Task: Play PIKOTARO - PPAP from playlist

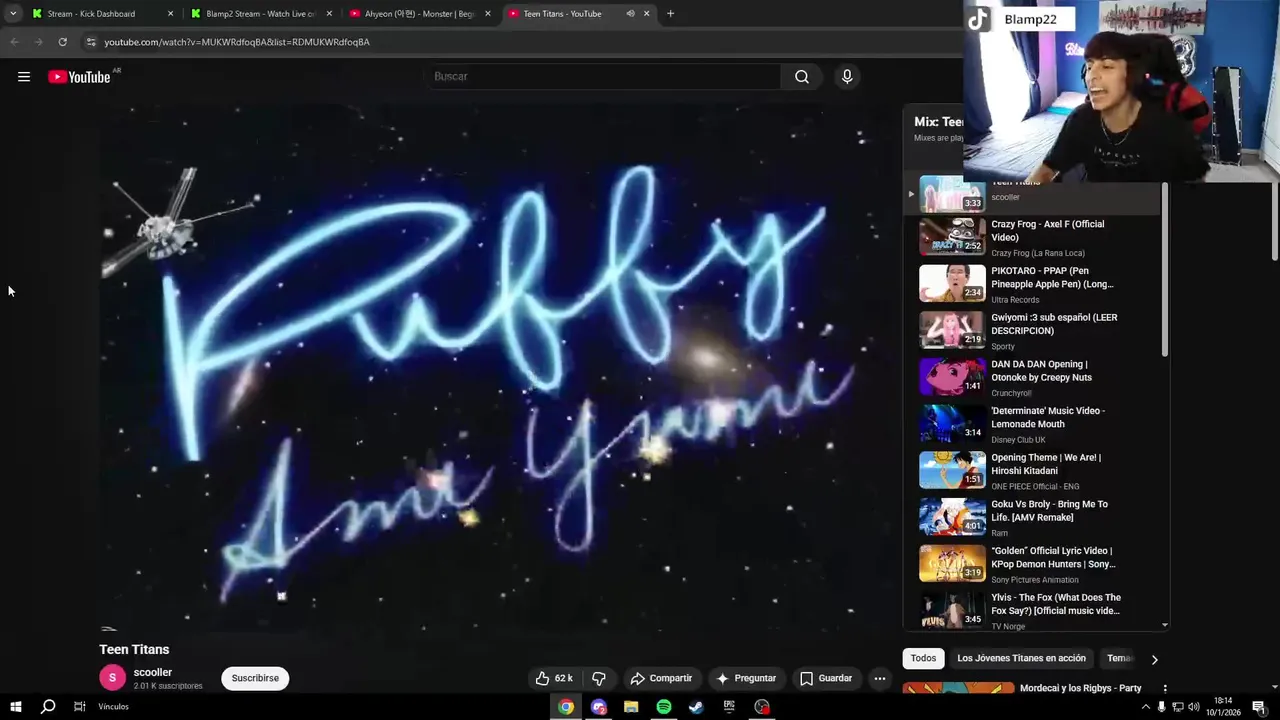Action: [x=1032, y=284]
